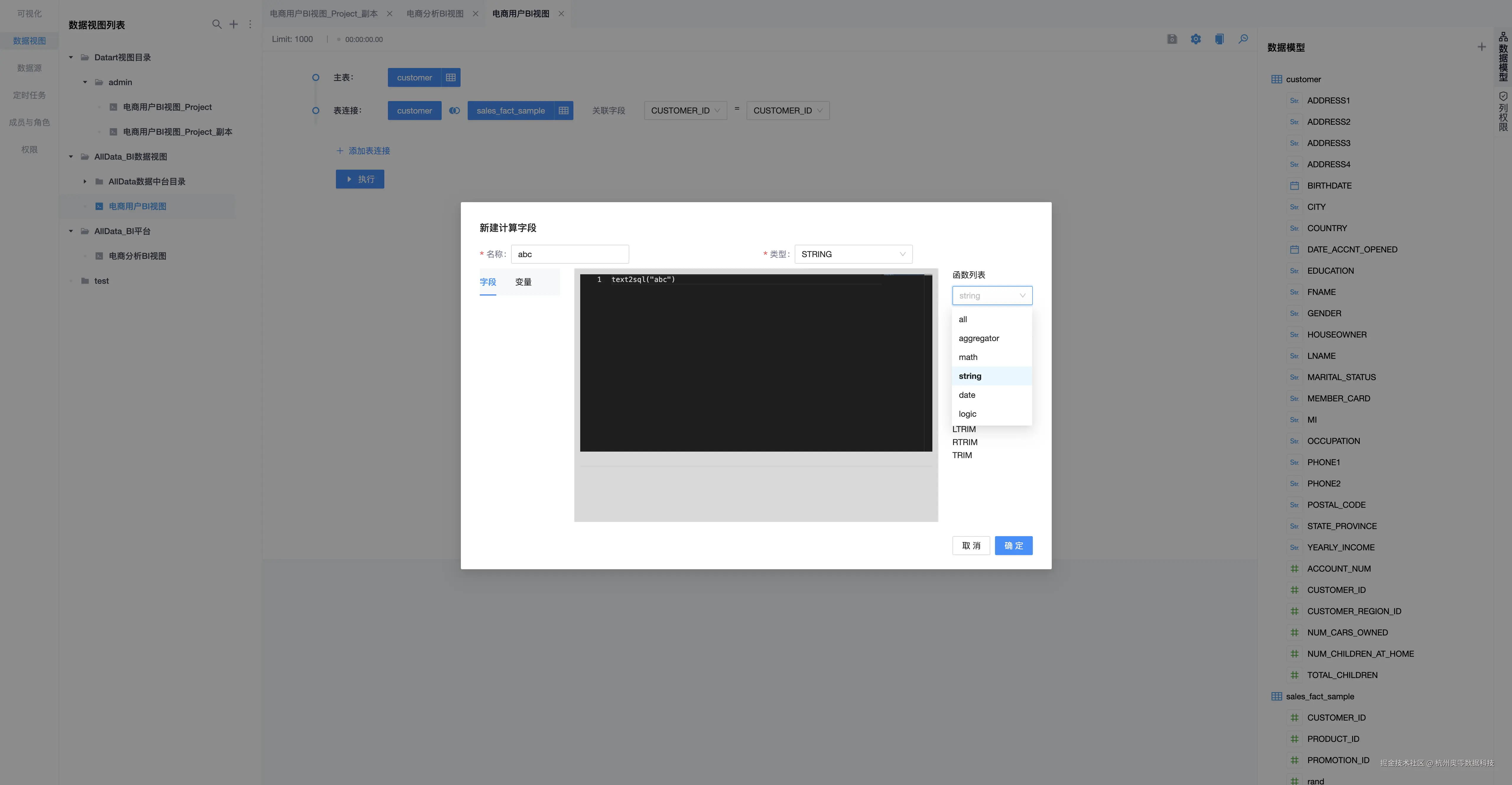Switch to 电商分析BI视图 tab
Screen dimensions: 1512x785
coord(435,14)
